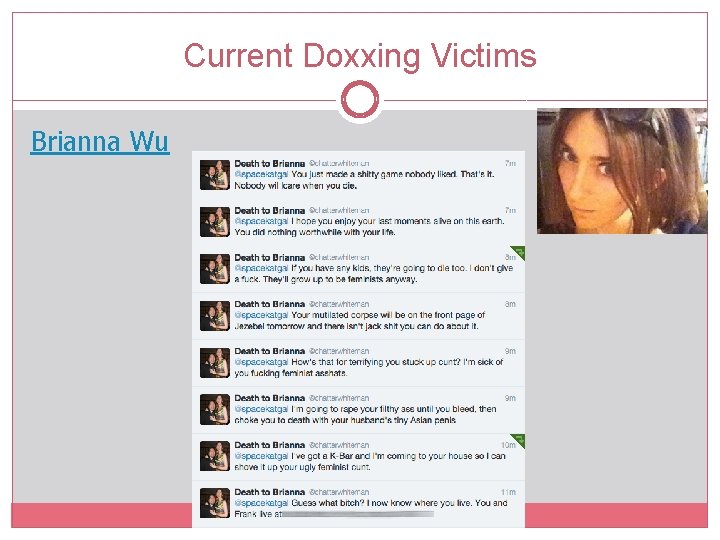Click the green corner ribbon on the 10m tweet
Screen dimensions: 720x540
point(518,439)
